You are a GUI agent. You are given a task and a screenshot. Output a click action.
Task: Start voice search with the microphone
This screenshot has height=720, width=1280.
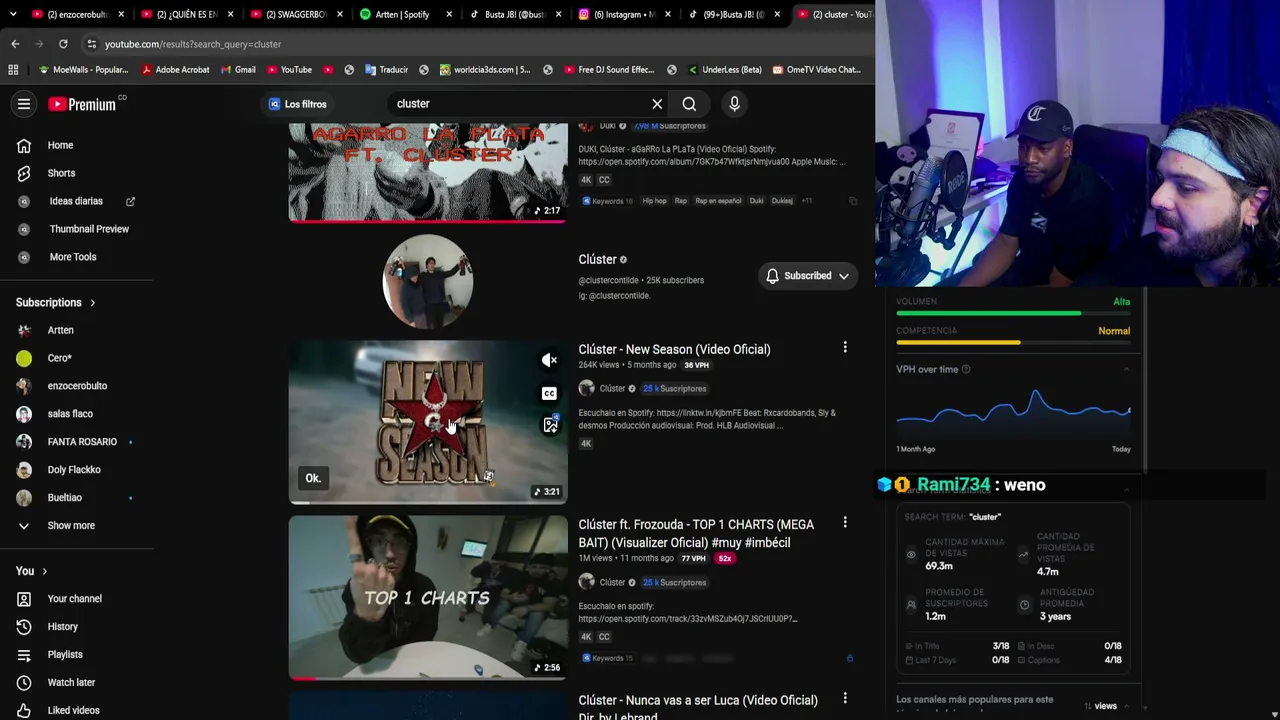point(734,104)
